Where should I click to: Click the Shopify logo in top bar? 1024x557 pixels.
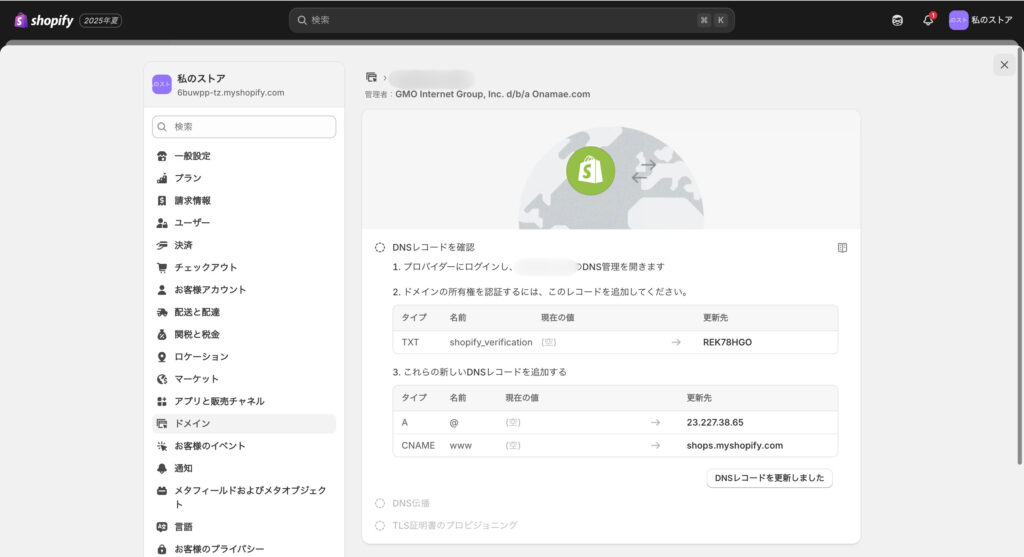[x=44, y=20]
